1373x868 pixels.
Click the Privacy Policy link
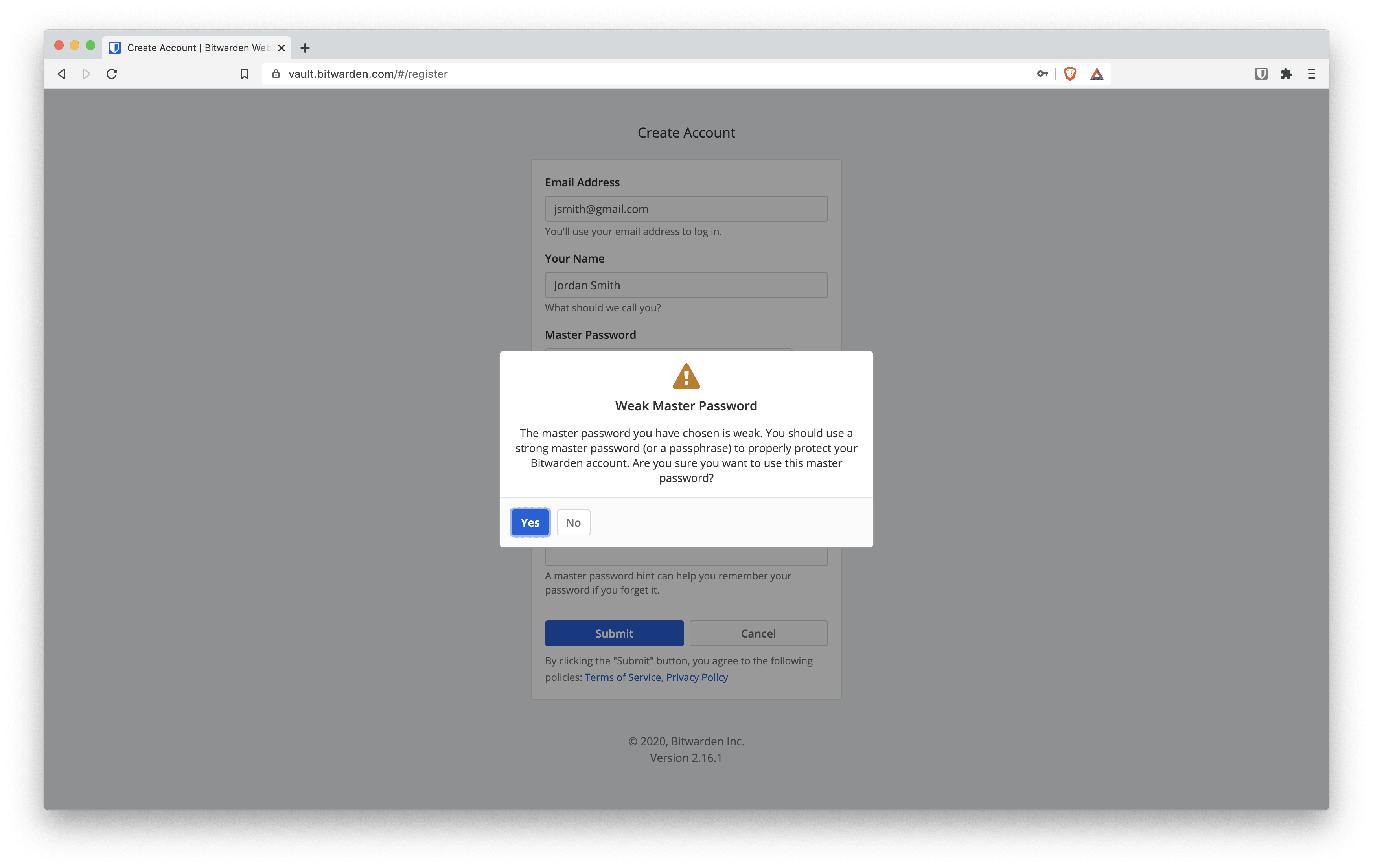coord(697,677)
